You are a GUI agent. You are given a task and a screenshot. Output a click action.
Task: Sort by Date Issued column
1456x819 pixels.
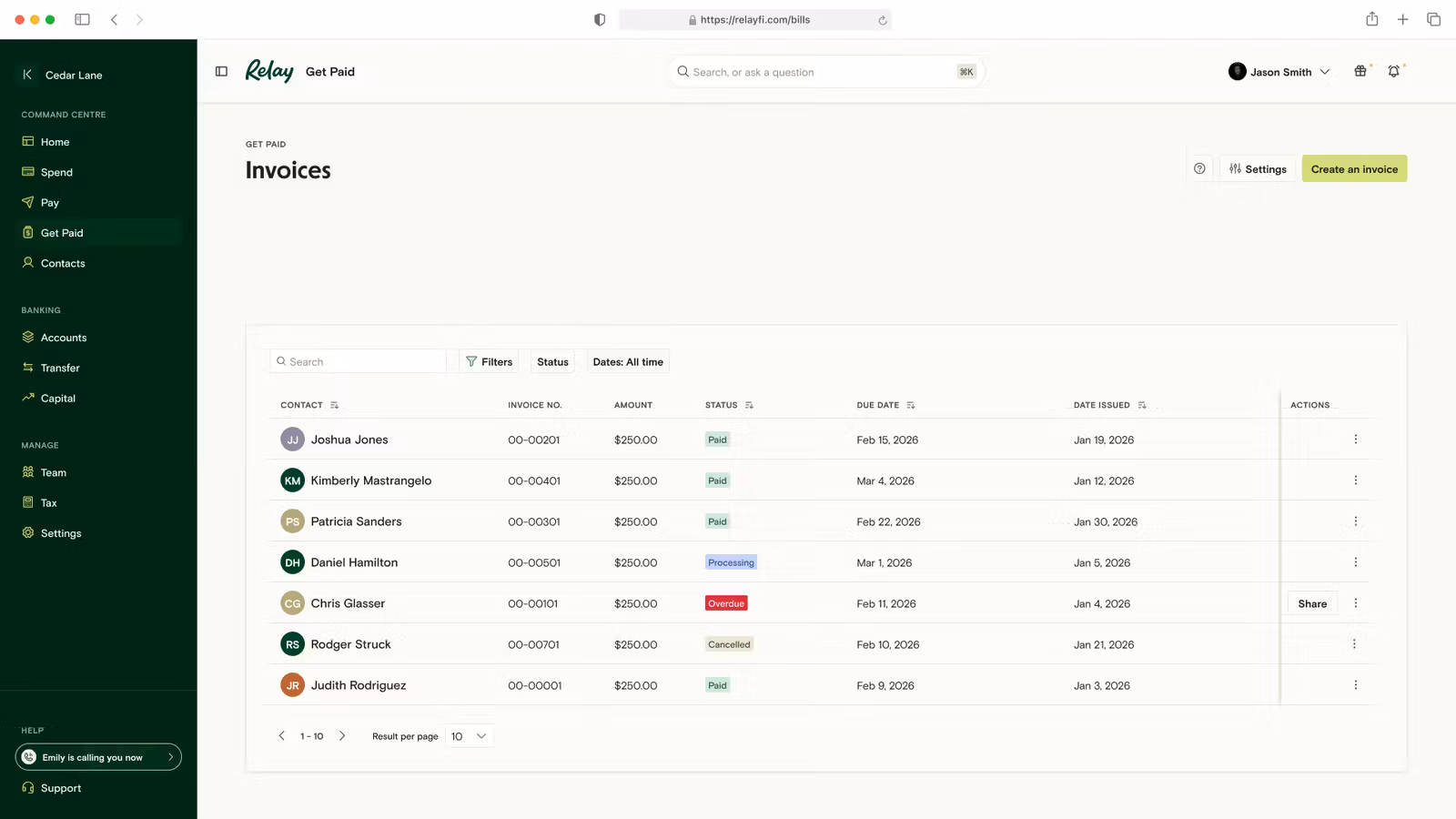pyautogui.click(x=1141, y=405)
